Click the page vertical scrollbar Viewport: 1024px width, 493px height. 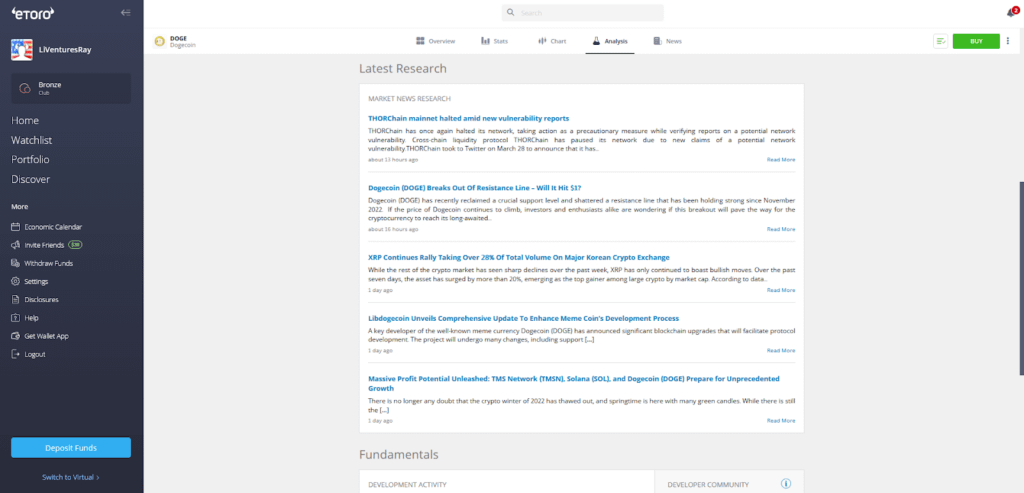click(x=1021, y=279)
